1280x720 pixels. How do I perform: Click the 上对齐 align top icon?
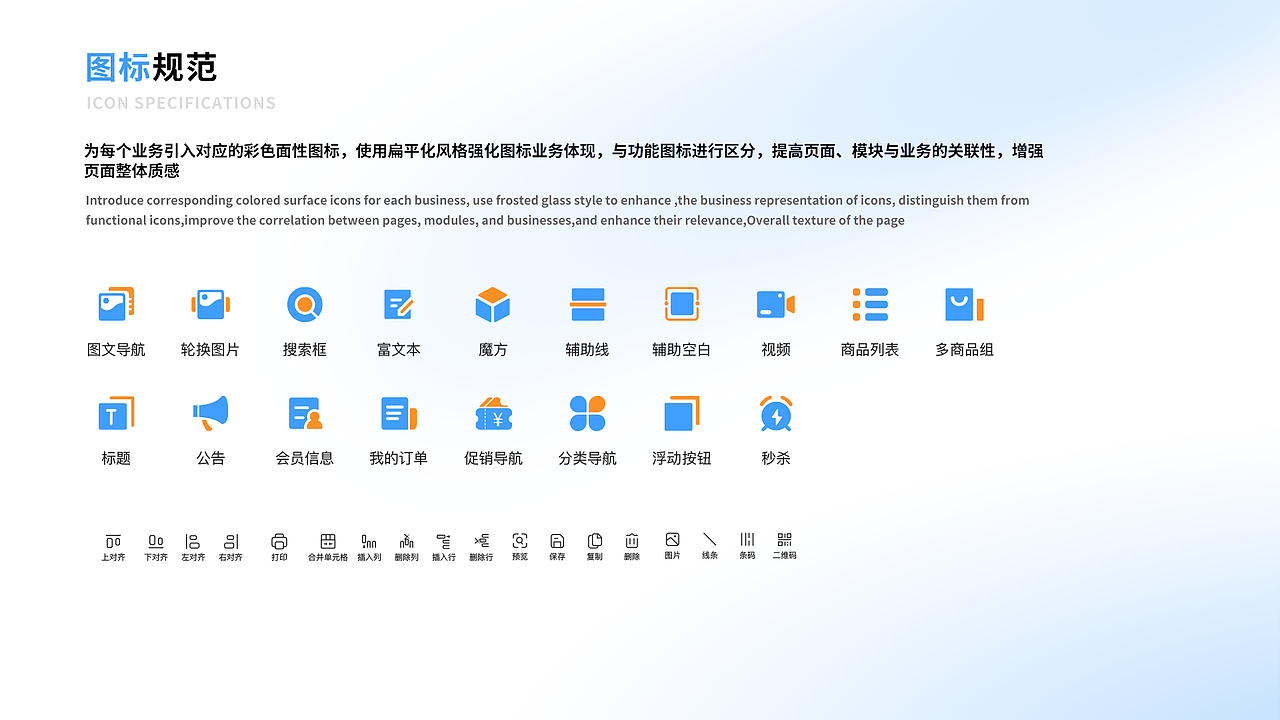click(x=113, y=541)
